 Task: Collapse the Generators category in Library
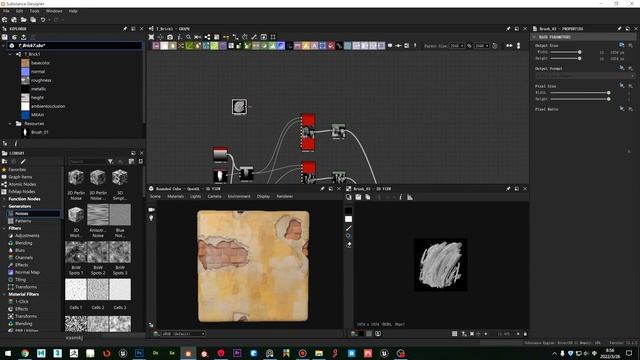tap(4, 207)
